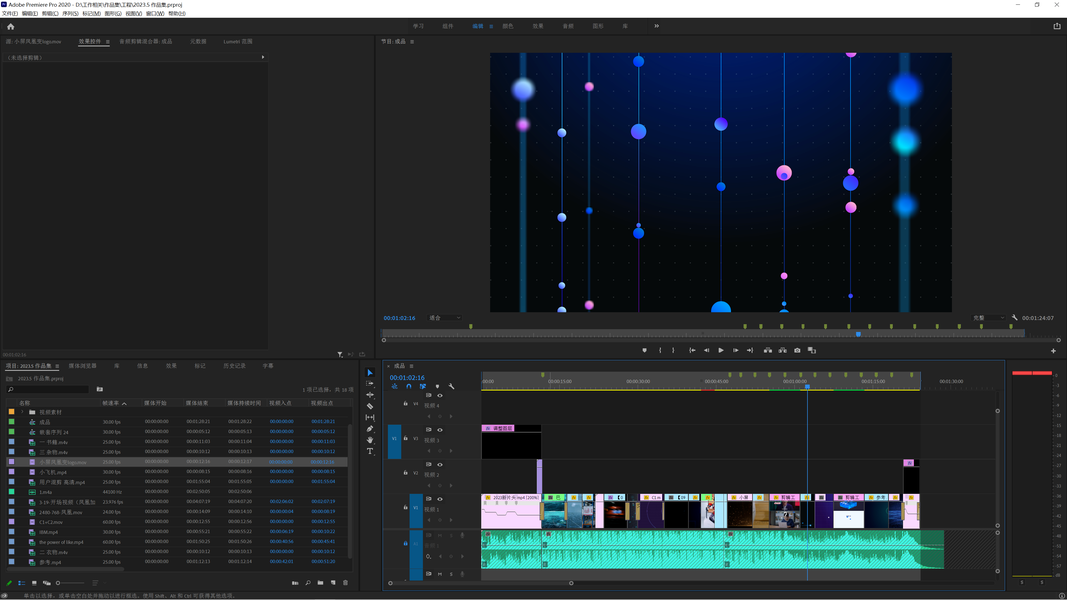Viewport: 1067px width, 600px height.
Task: Open the program monitor button editor plus
Action: point(1053,351)
